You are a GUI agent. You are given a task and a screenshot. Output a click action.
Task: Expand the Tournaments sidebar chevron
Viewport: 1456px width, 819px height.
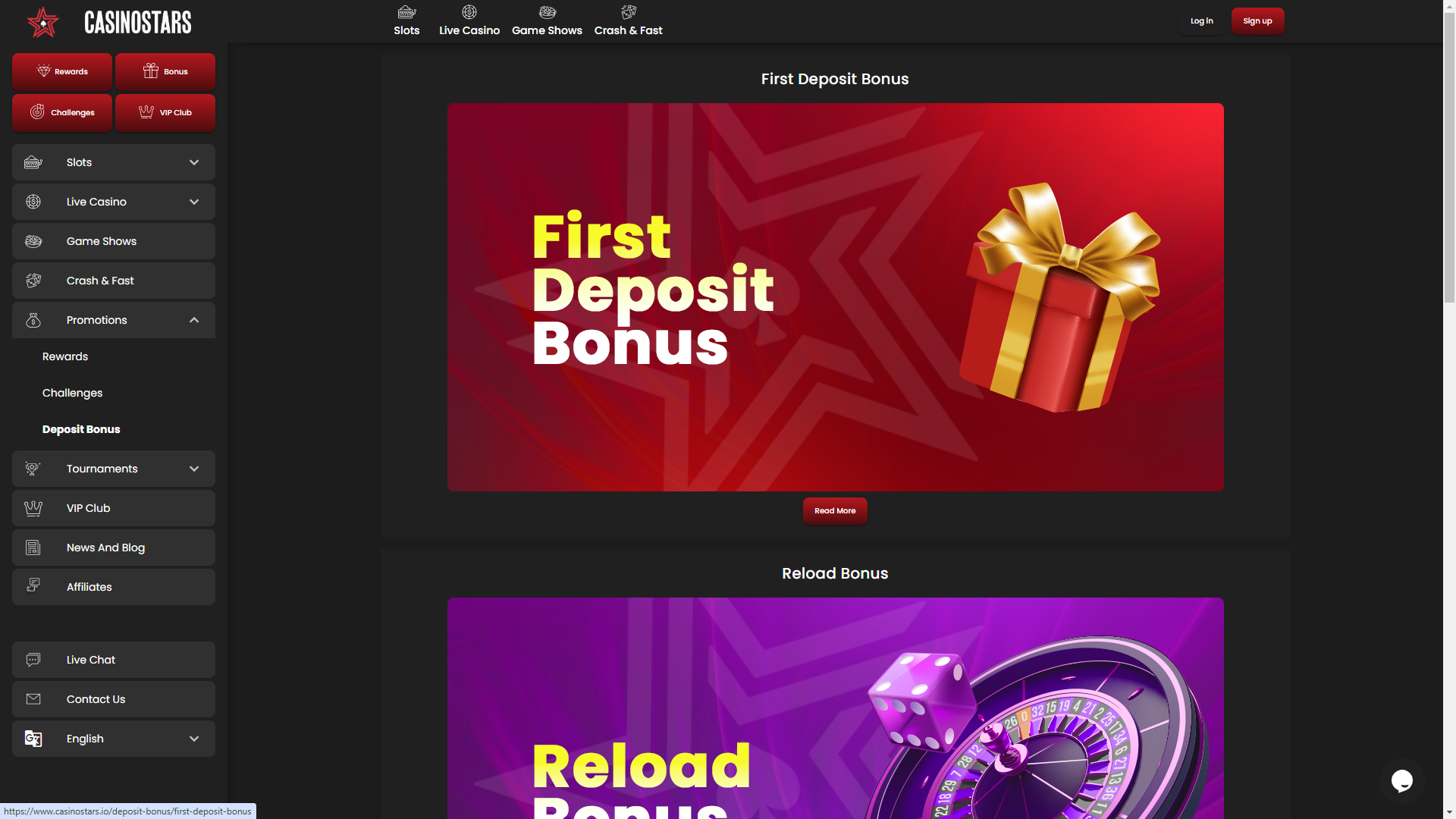point(194,469)
